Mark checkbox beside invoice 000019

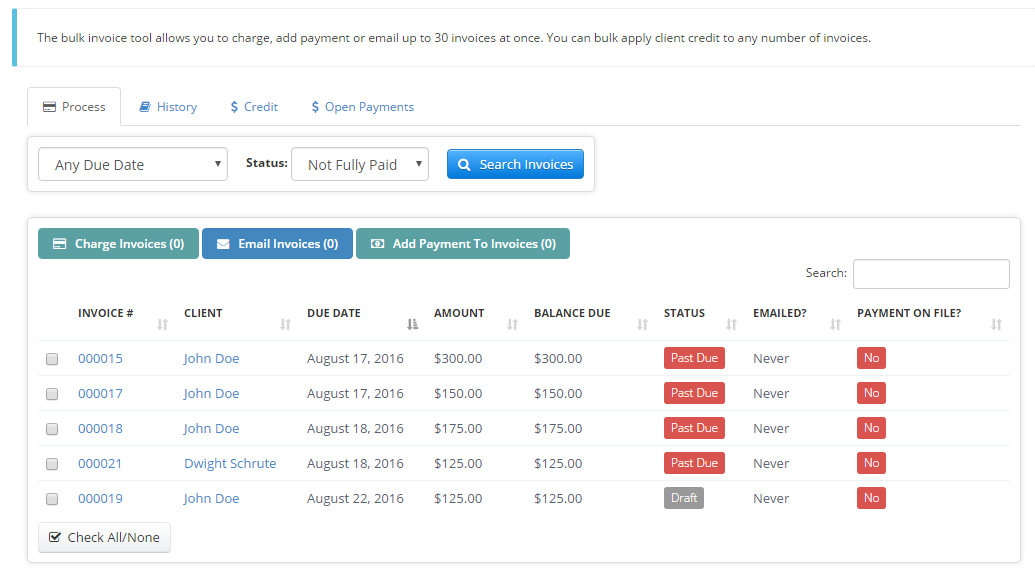(x=52, y=499)
